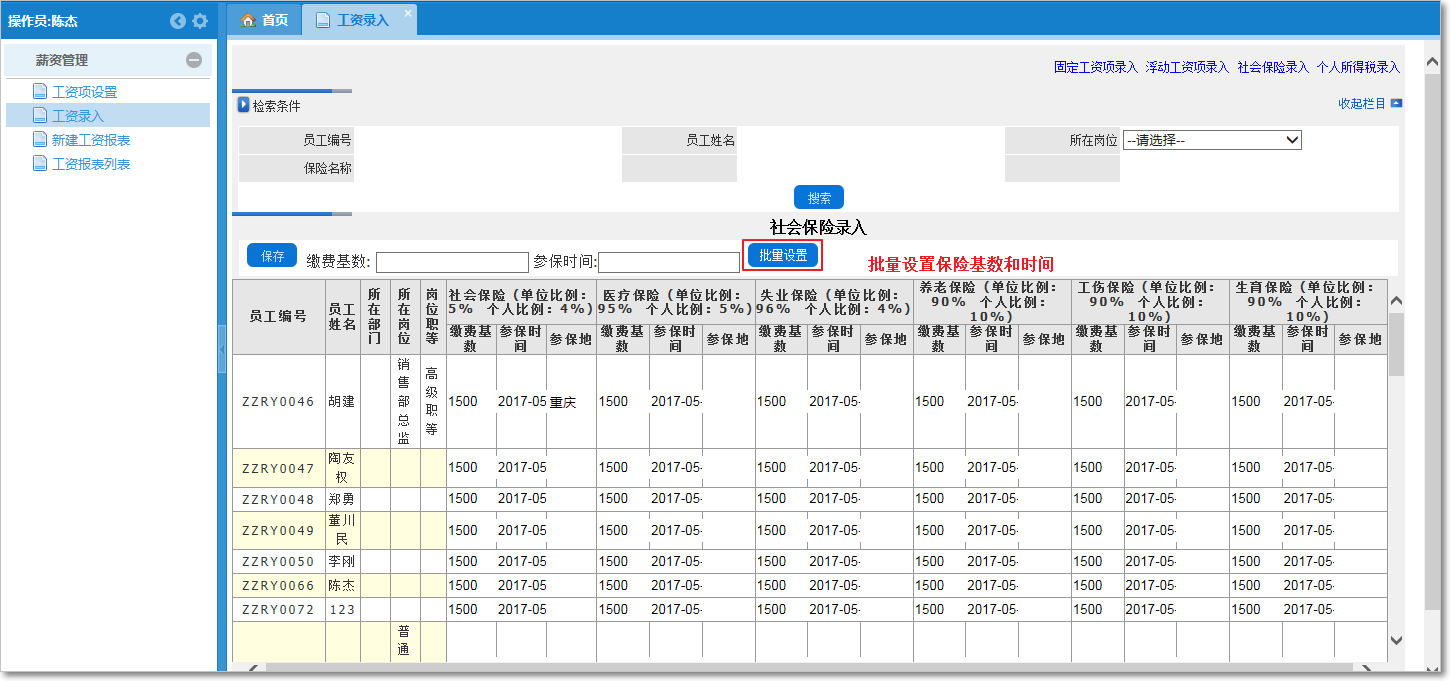The width and height of the screenshot is (1450, 681).
Task: Click the back arrow beside the settings gear
Action: pos(178,19)
